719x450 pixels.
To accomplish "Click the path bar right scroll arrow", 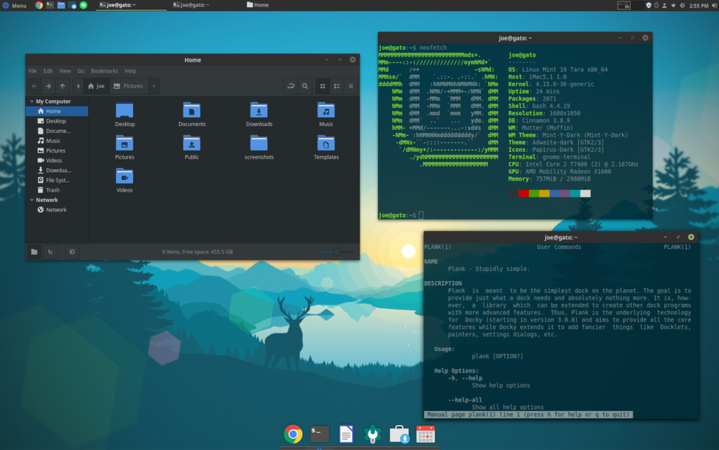I will (154, 86).
